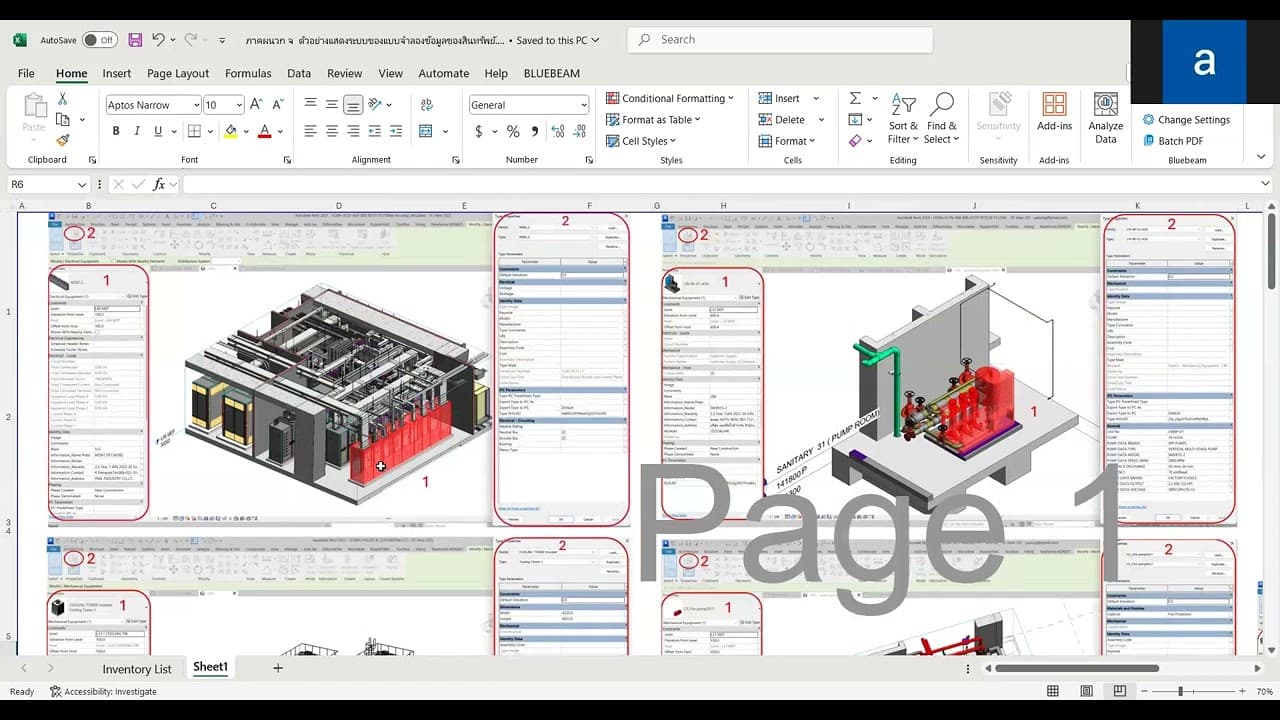Click Change Settings in Bluebeam group
Viewport: 1280px width, 720px height.
coord(1186,119)
